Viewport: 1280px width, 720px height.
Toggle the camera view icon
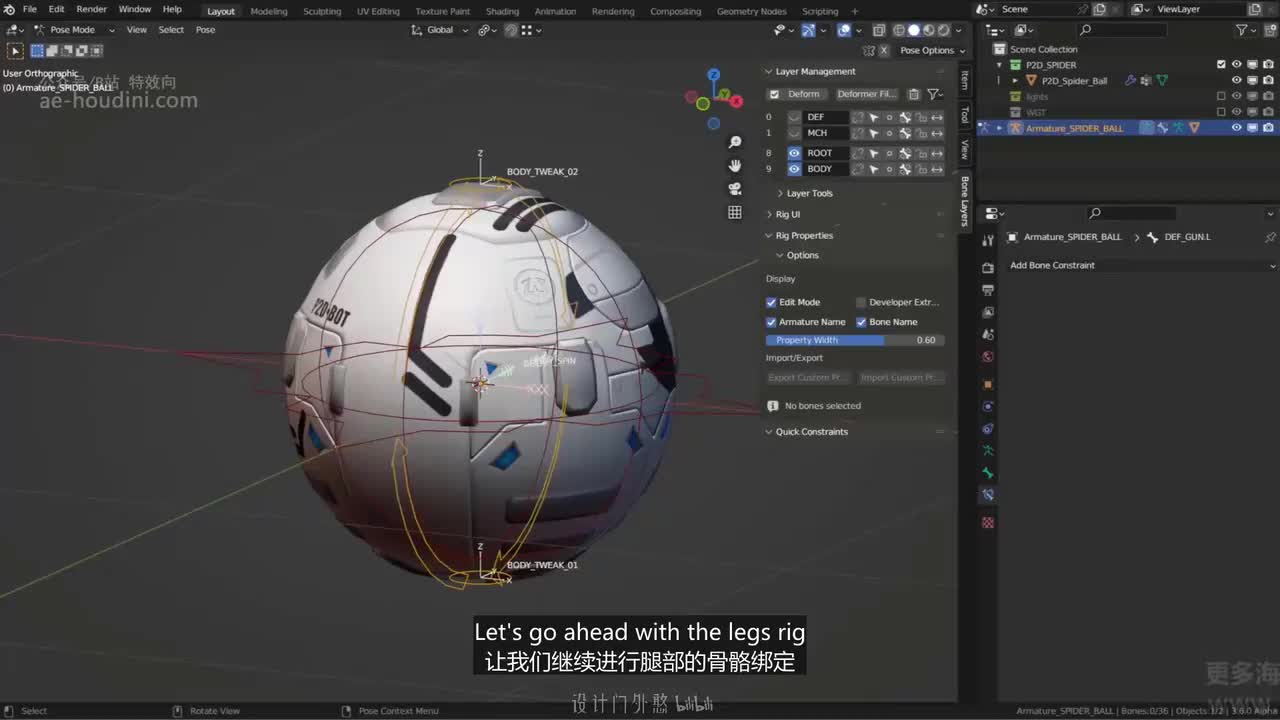(x=735, y=189)
